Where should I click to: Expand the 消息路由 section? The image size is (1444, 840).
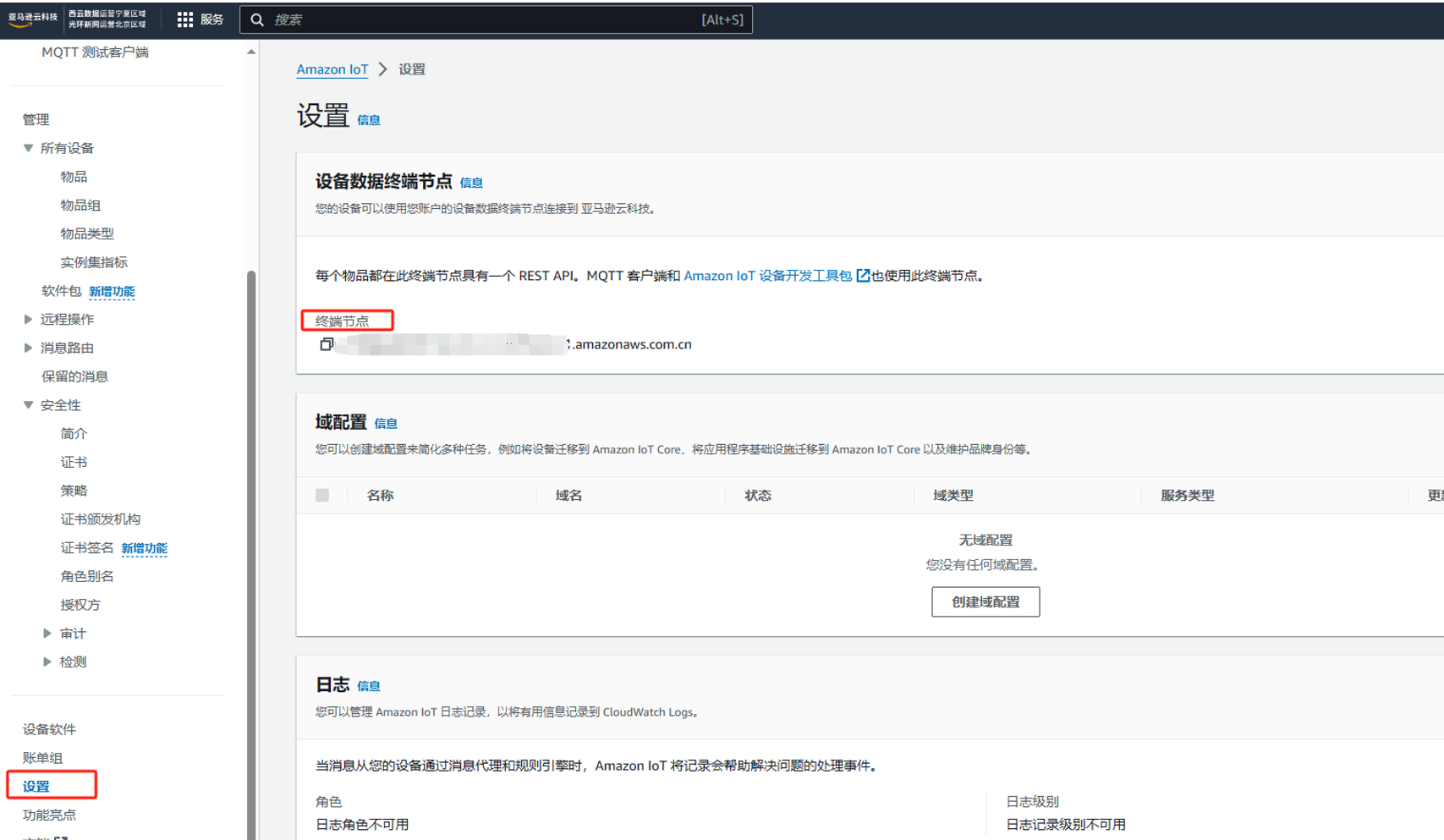click(x=28, y=348)
